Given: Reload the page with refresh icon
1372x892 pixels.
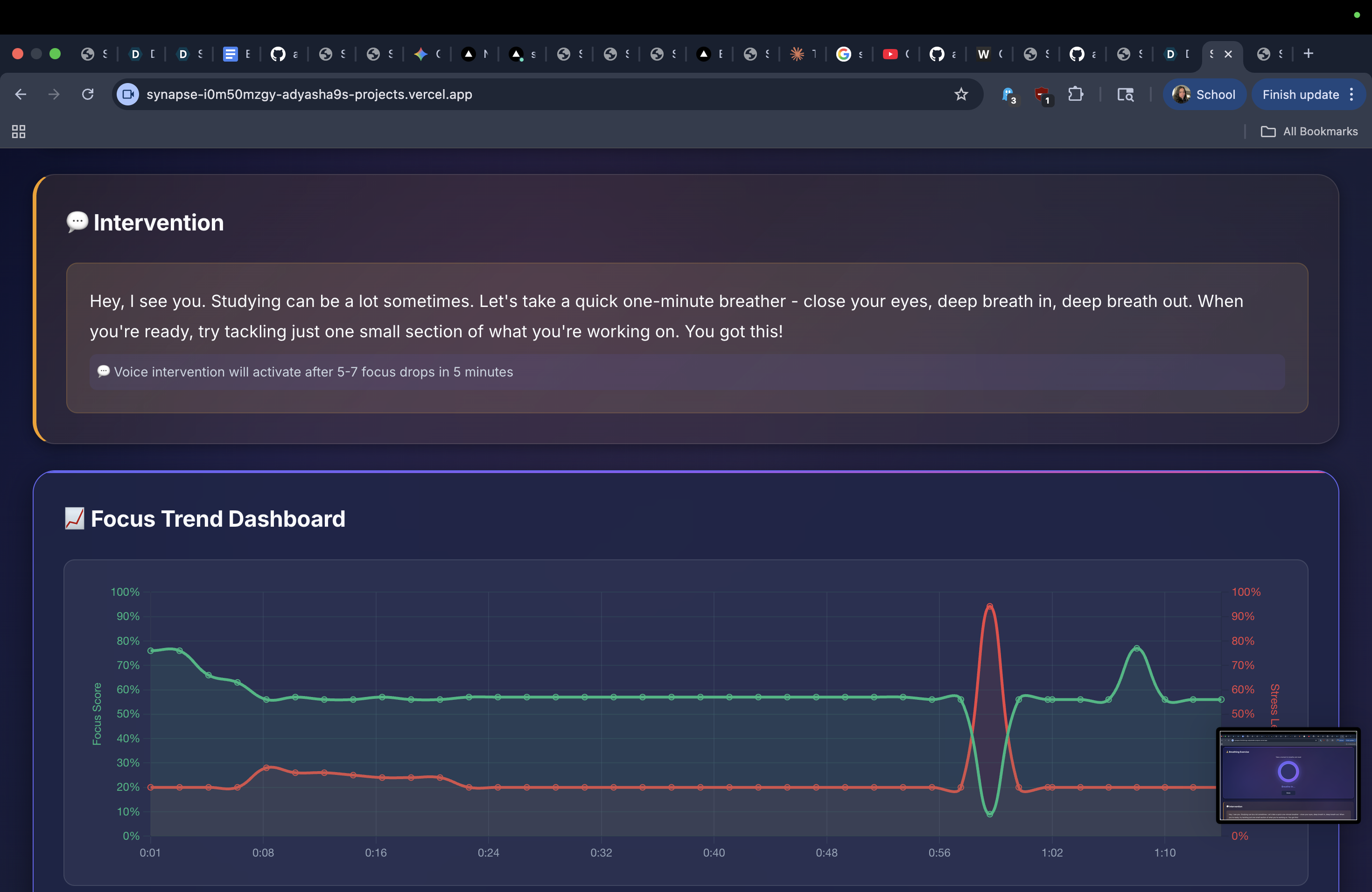Looking at the screenshot, I should point(88,94).
